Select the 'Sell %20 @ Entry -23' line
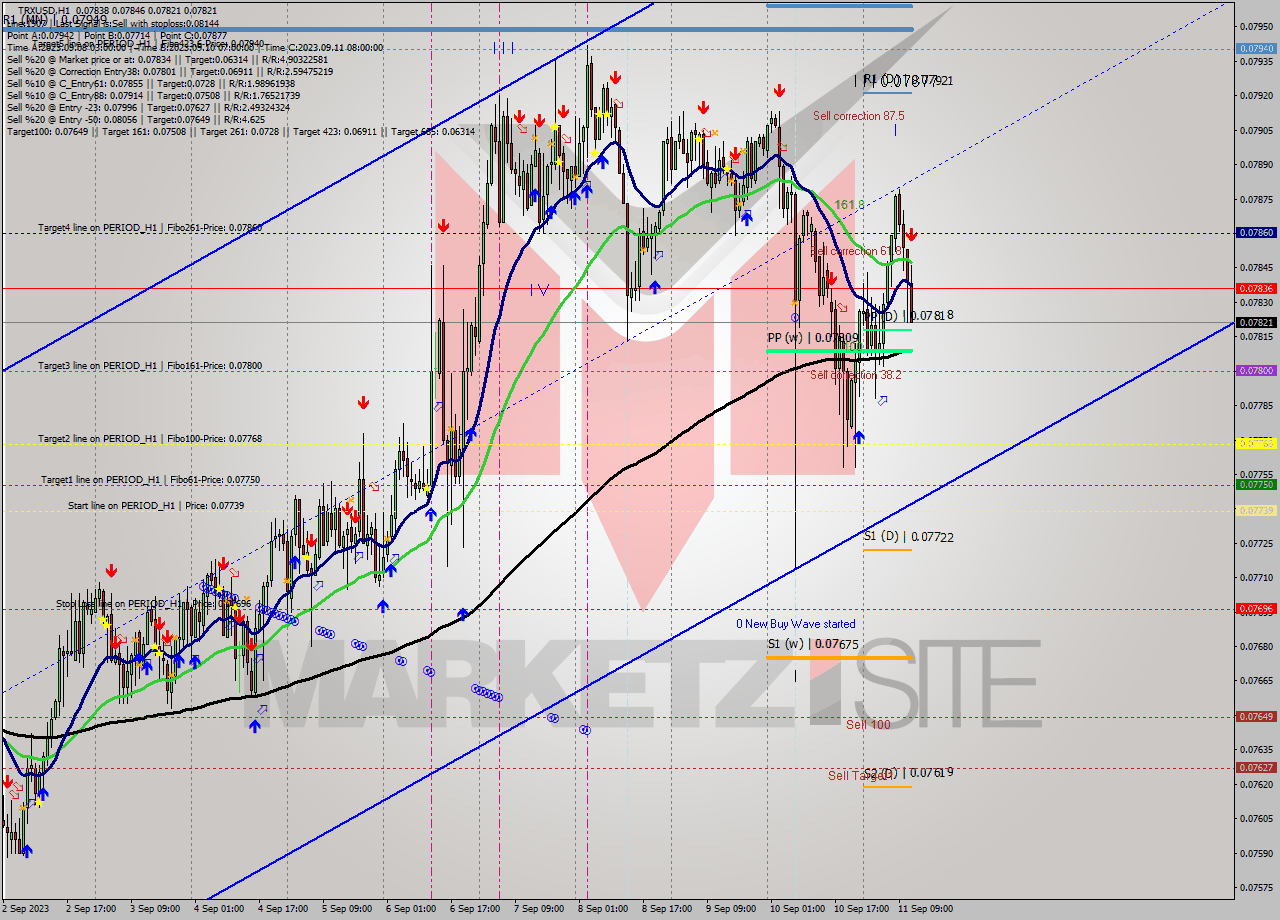 coord(148,108)
